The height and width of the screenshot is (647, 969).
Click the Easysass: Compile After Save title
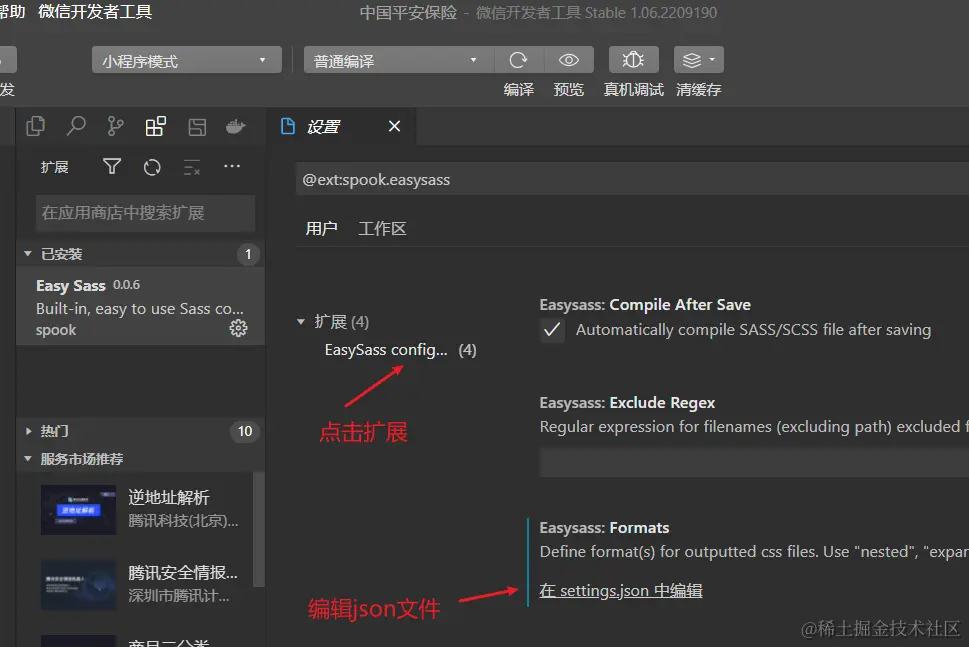(645, 305)
